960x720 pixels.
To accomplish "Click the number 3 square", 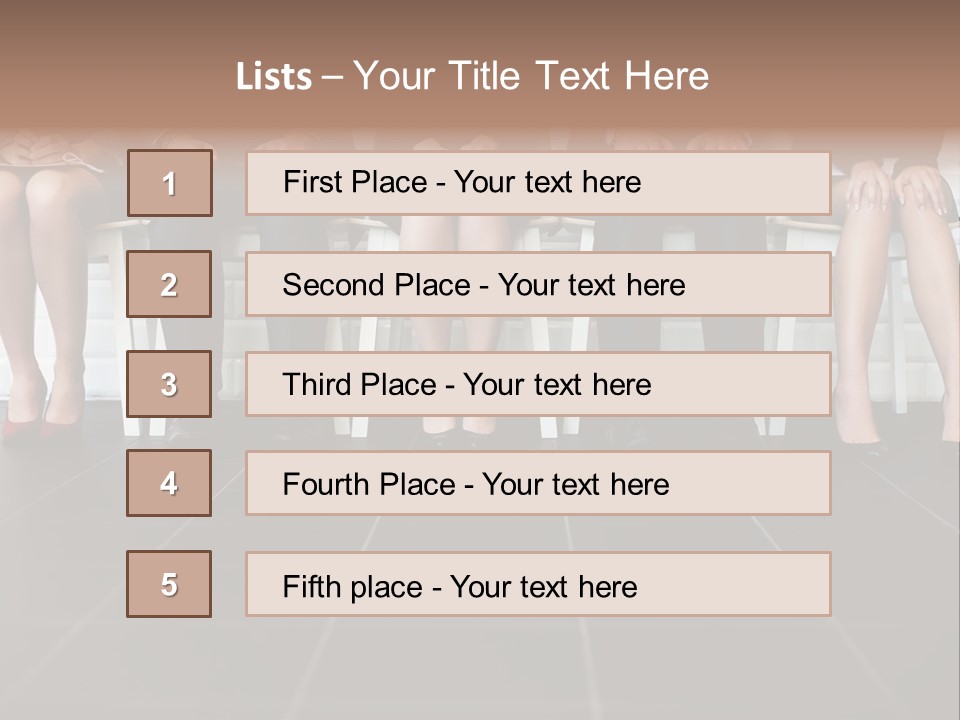I will tap(169, 384).
